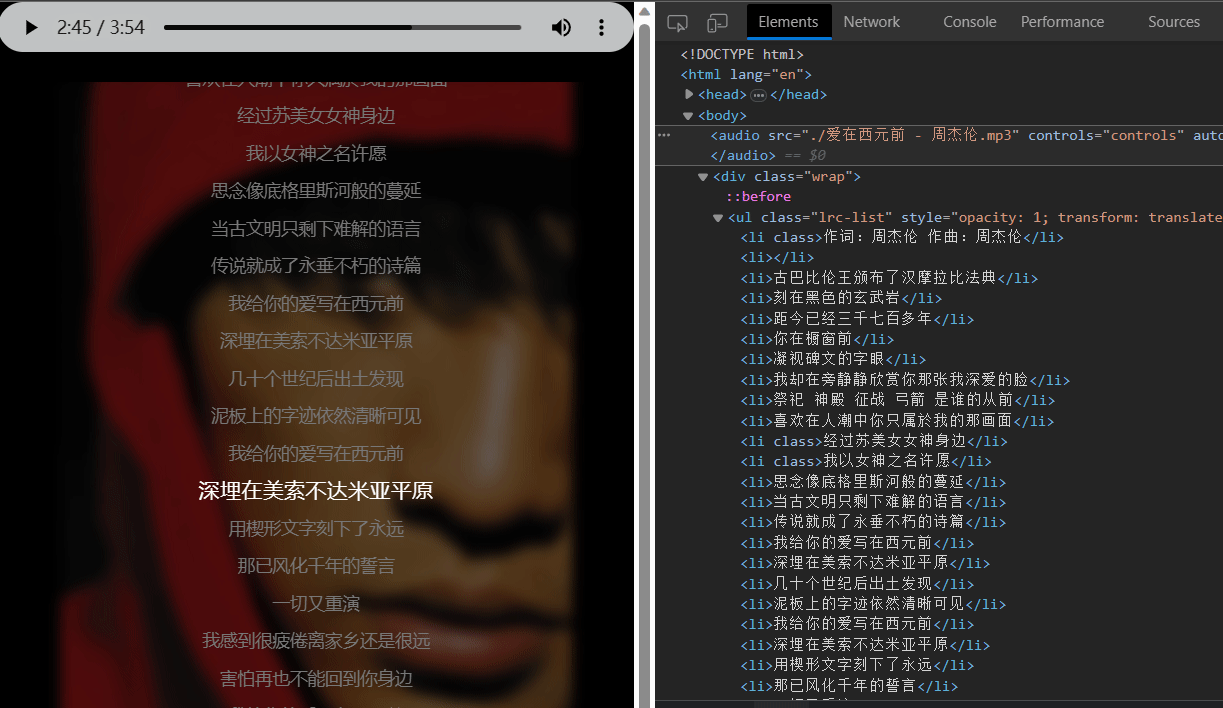Select li 我却在旁静静欣赏你那张我深爱的脸
1223x708 pixels.
click(x=905, y=380)
